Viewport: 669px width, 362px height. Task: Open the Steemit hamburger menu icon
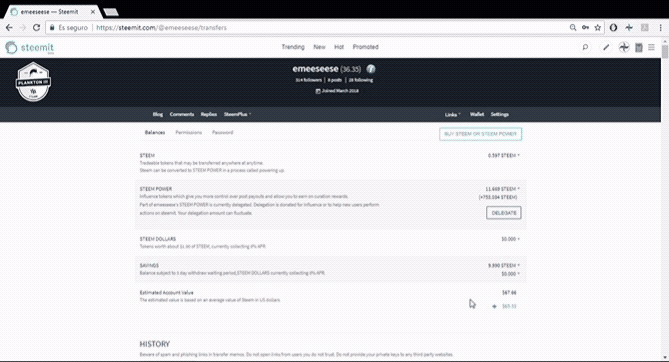651,47
